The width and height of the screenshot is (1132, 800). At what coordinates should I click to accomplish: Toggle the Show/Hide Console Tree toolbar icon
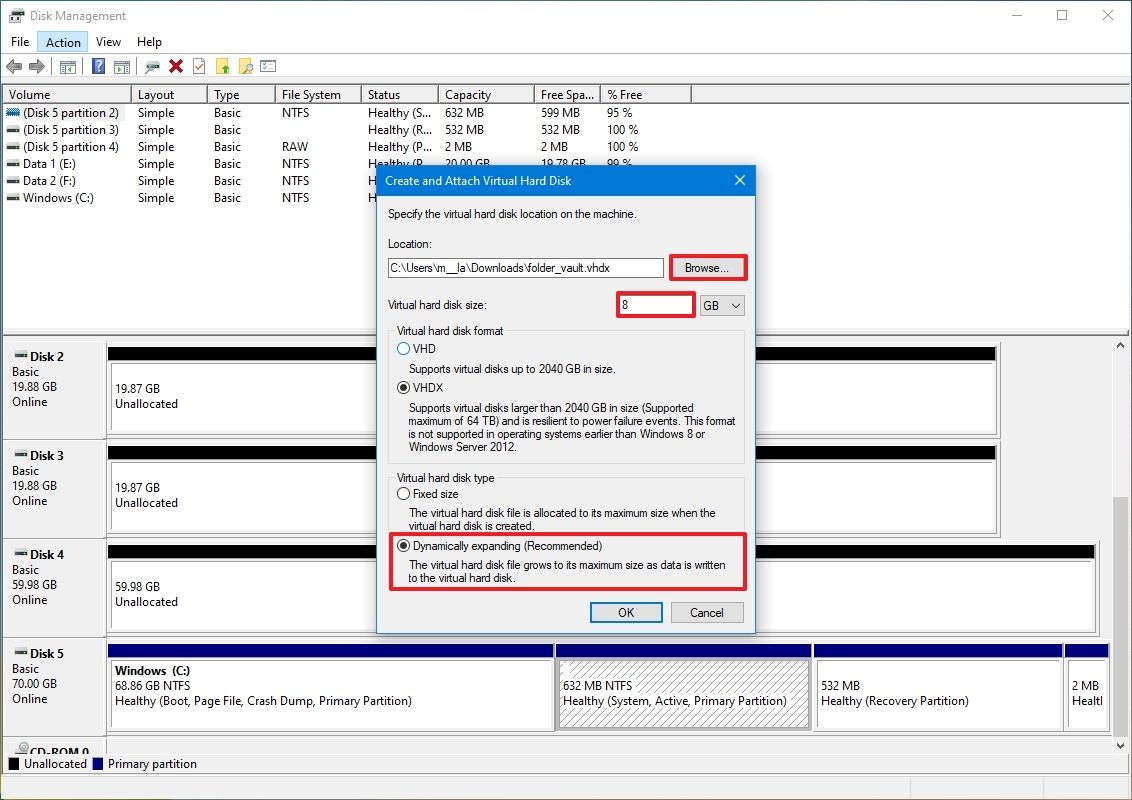(x=68, y=66)
